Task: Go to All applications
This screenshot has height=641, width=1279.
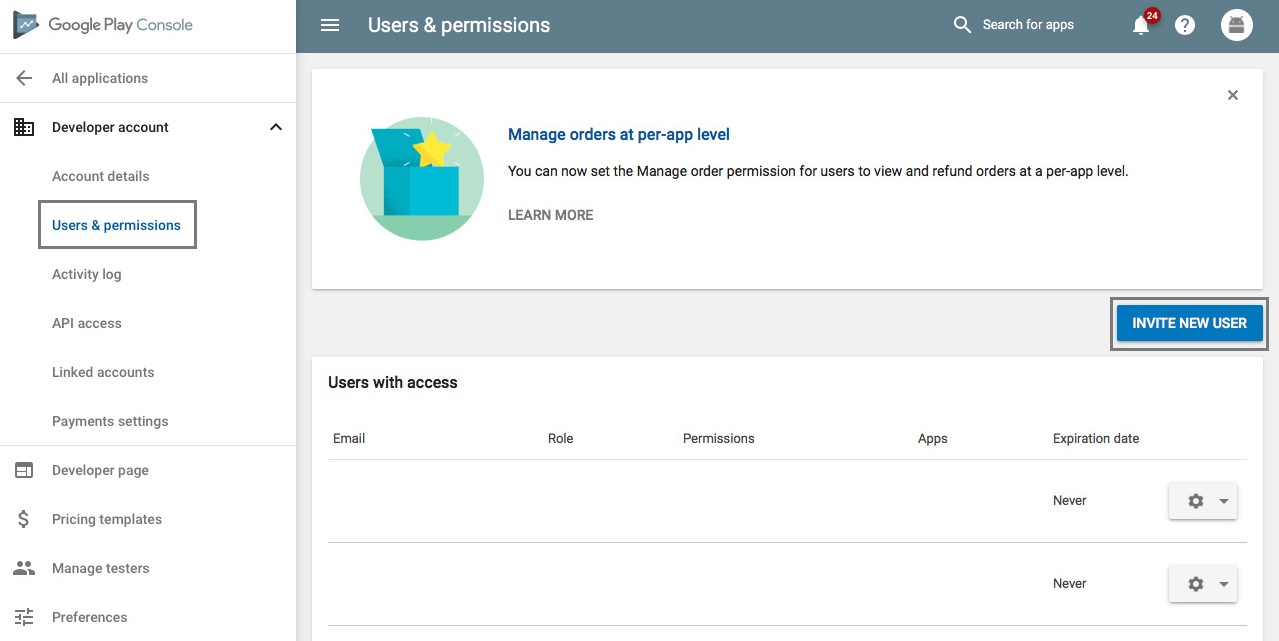Action: point(100,78)
